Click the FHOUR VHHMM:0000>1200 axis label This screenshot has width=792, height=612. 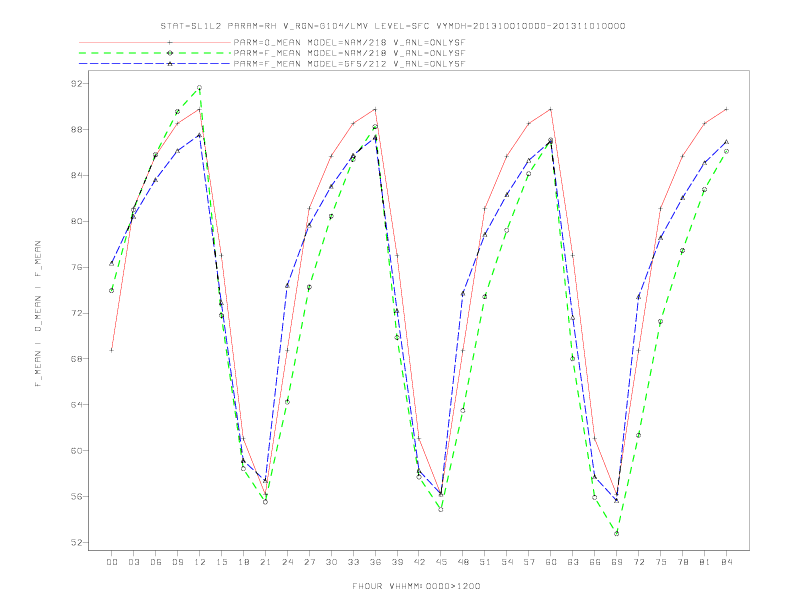(x=416, y=586)
